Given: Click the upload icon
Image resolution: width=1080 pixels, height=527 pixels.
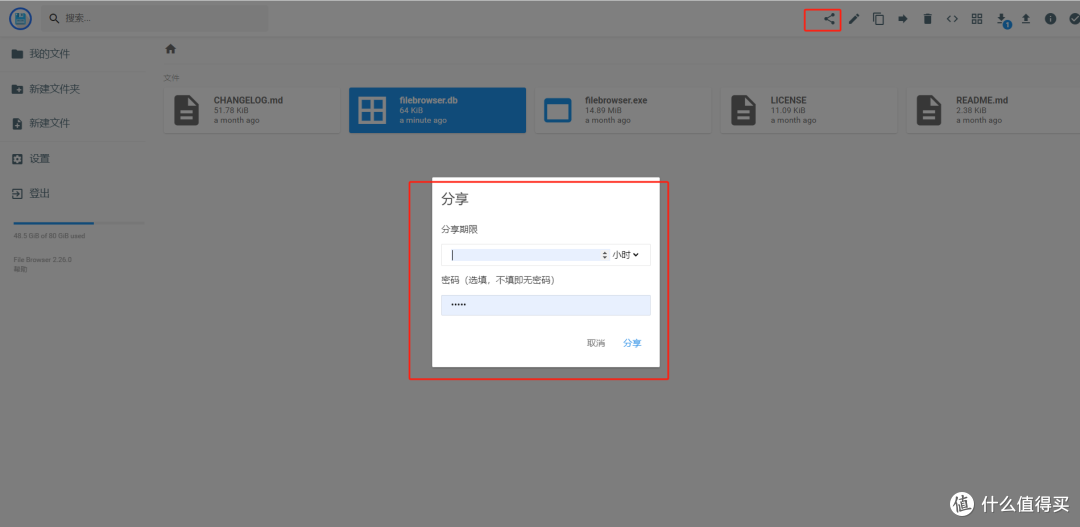Looking at the screenshot, I should [x=1026, y=19].
